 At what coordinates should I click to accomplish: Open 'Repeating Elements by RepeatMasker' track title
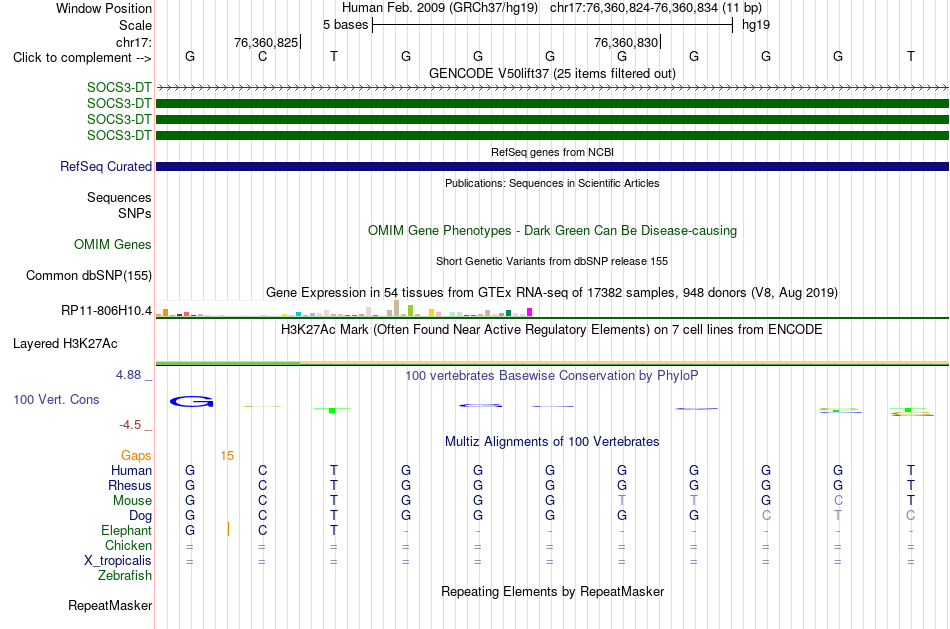[x=552, y=592]
